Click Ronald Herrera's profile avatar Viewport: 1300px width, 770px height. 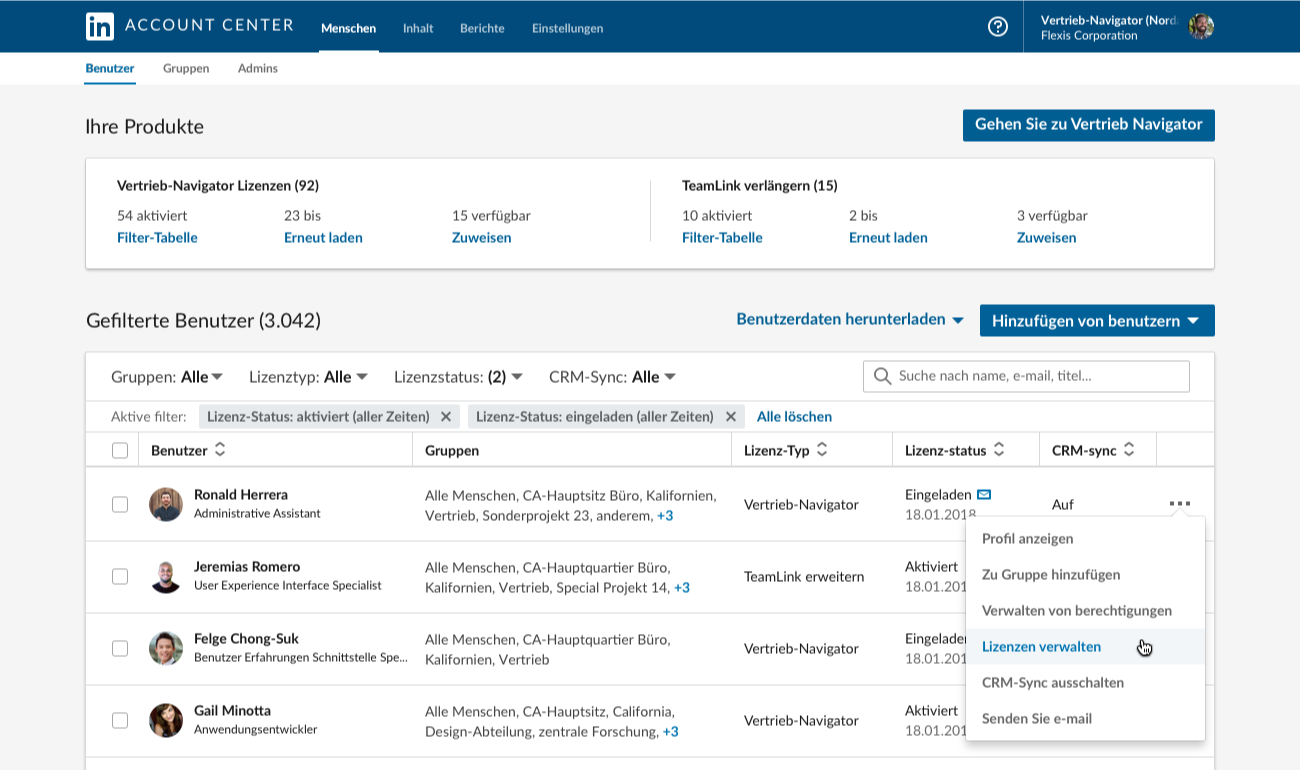(166, 504)
